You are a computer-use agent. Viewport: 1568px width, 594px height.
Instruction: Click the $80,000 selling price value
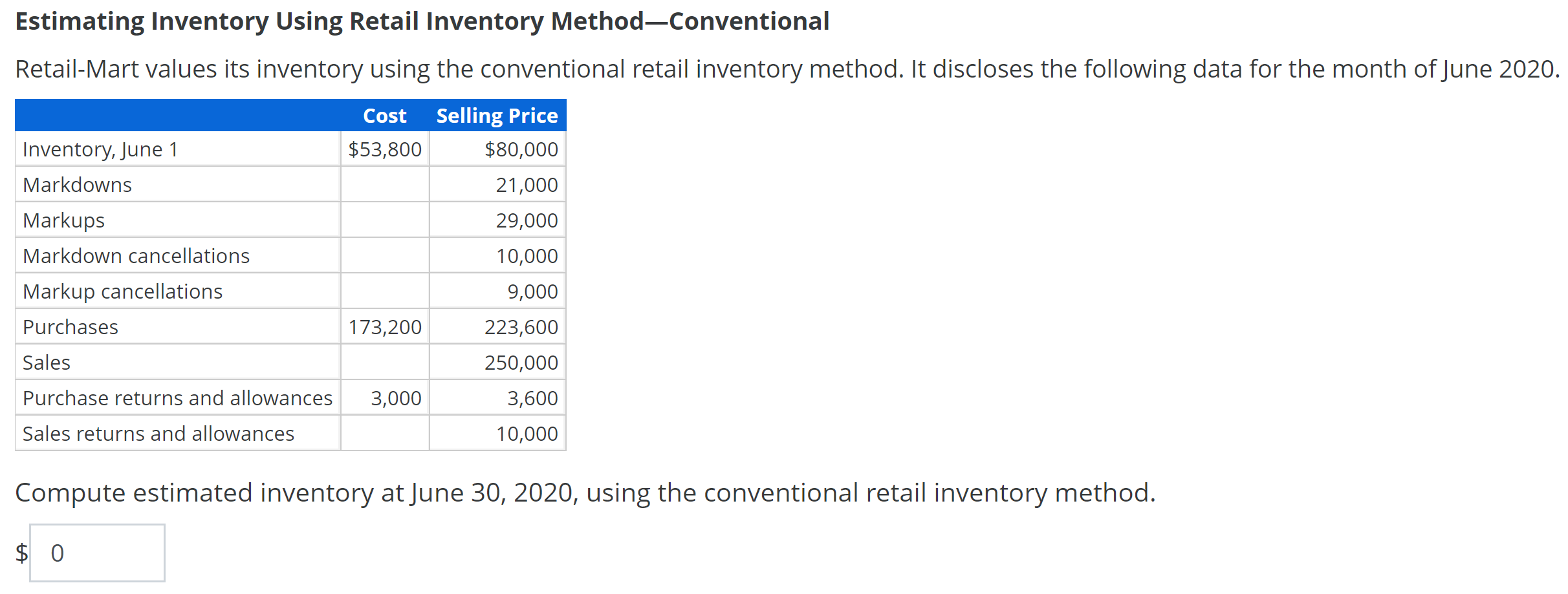[521, 149]
